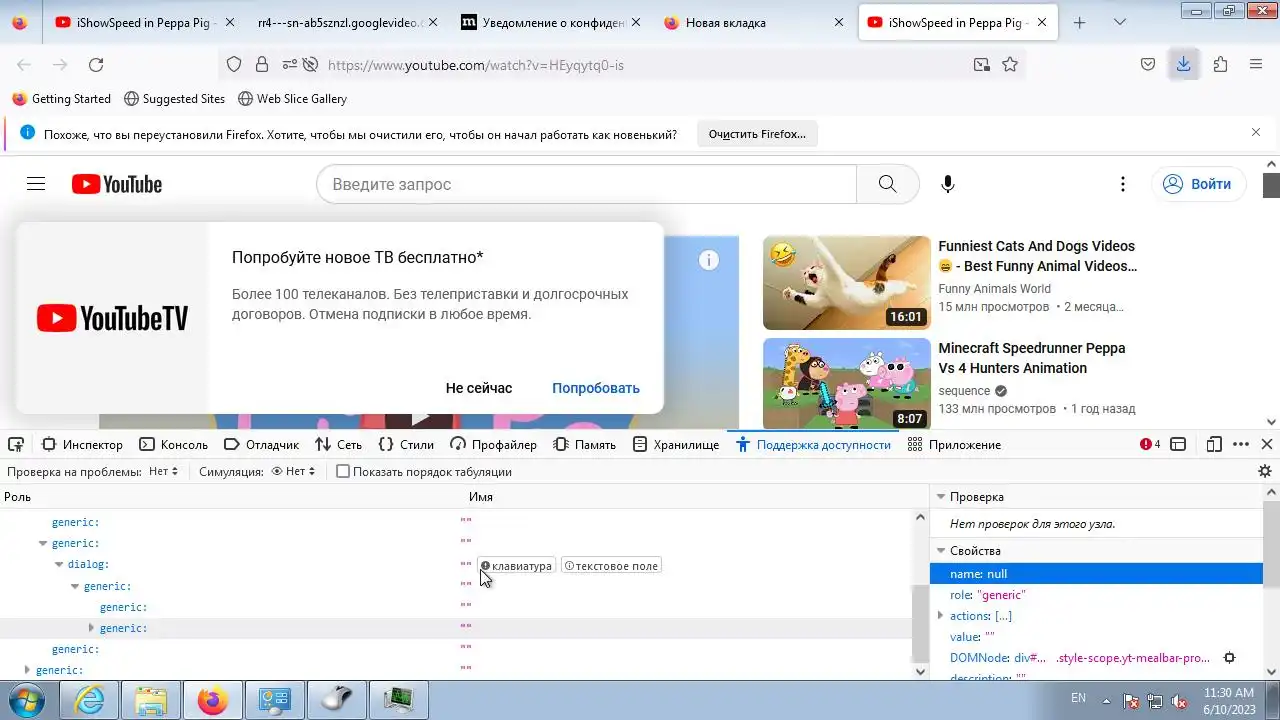This screenshot has height=720, width=1280.
Task: Enable Показать порядок табуляции checkbox
Action: pyautogui.click(x=343, y=471)
